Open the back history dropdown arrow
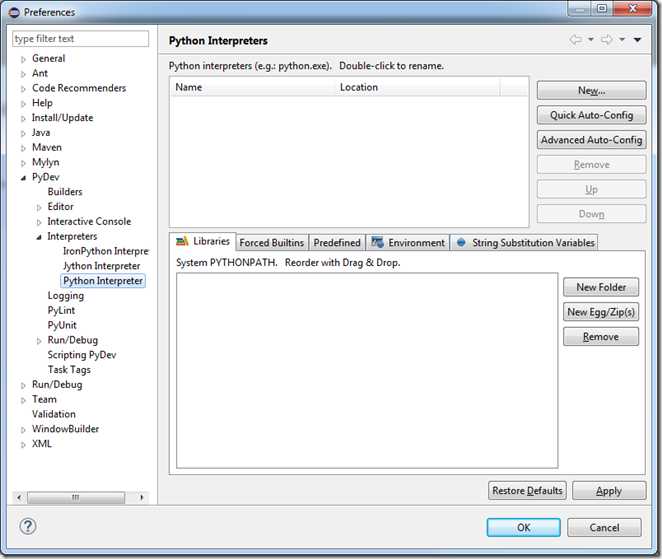Viewport: 662px width, 559px height. point(591,40)
